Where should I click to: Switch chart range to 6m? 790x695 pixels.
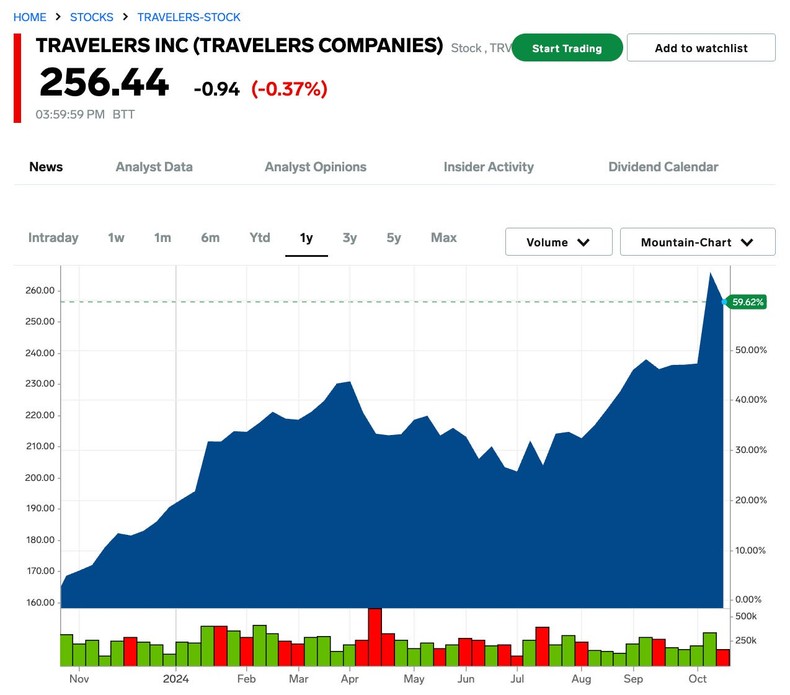(x=210, y=238)
